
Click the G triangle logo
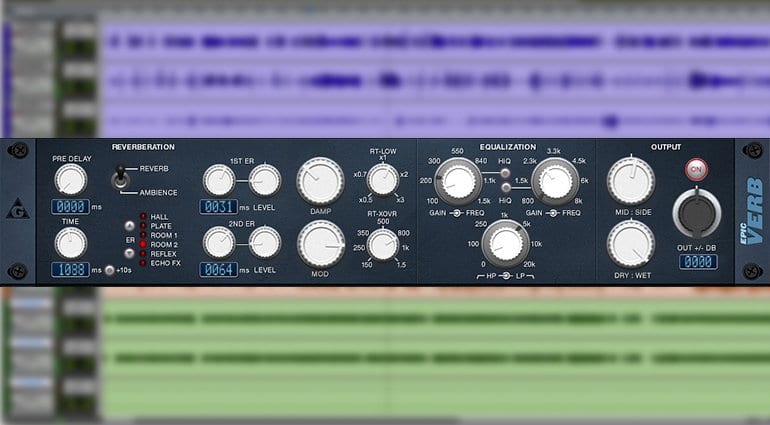click(x=18, y=209)
